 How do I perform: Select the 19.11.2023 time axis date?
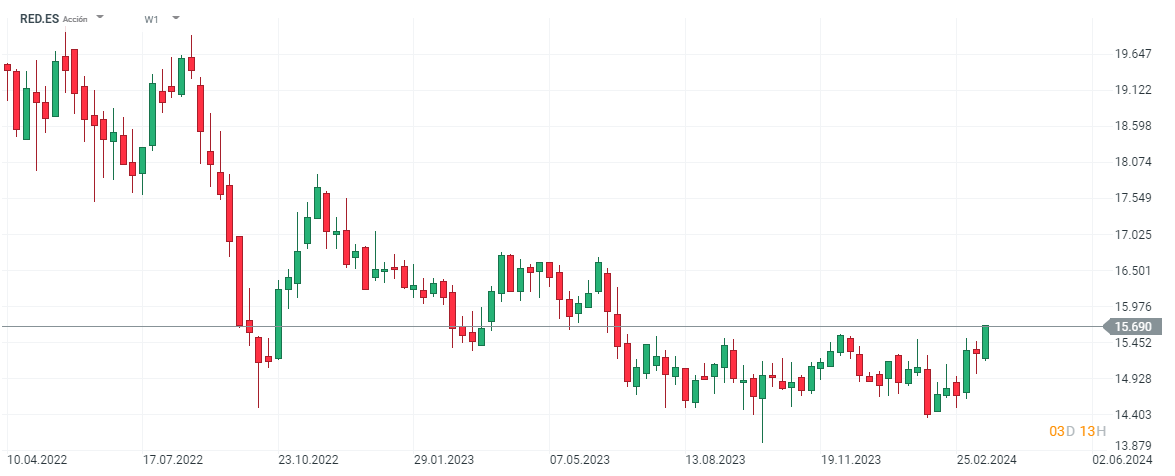(x=851, y=460)
